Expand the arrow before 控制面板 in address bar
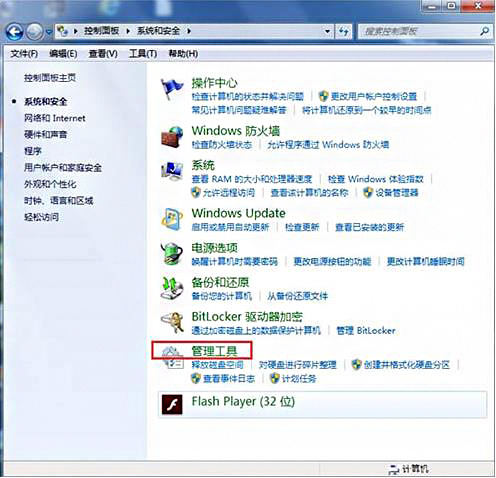 click(76, 31)
